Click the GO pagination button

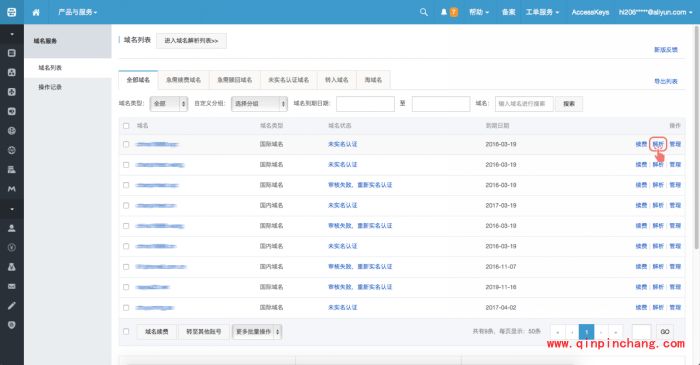[665, 332]
